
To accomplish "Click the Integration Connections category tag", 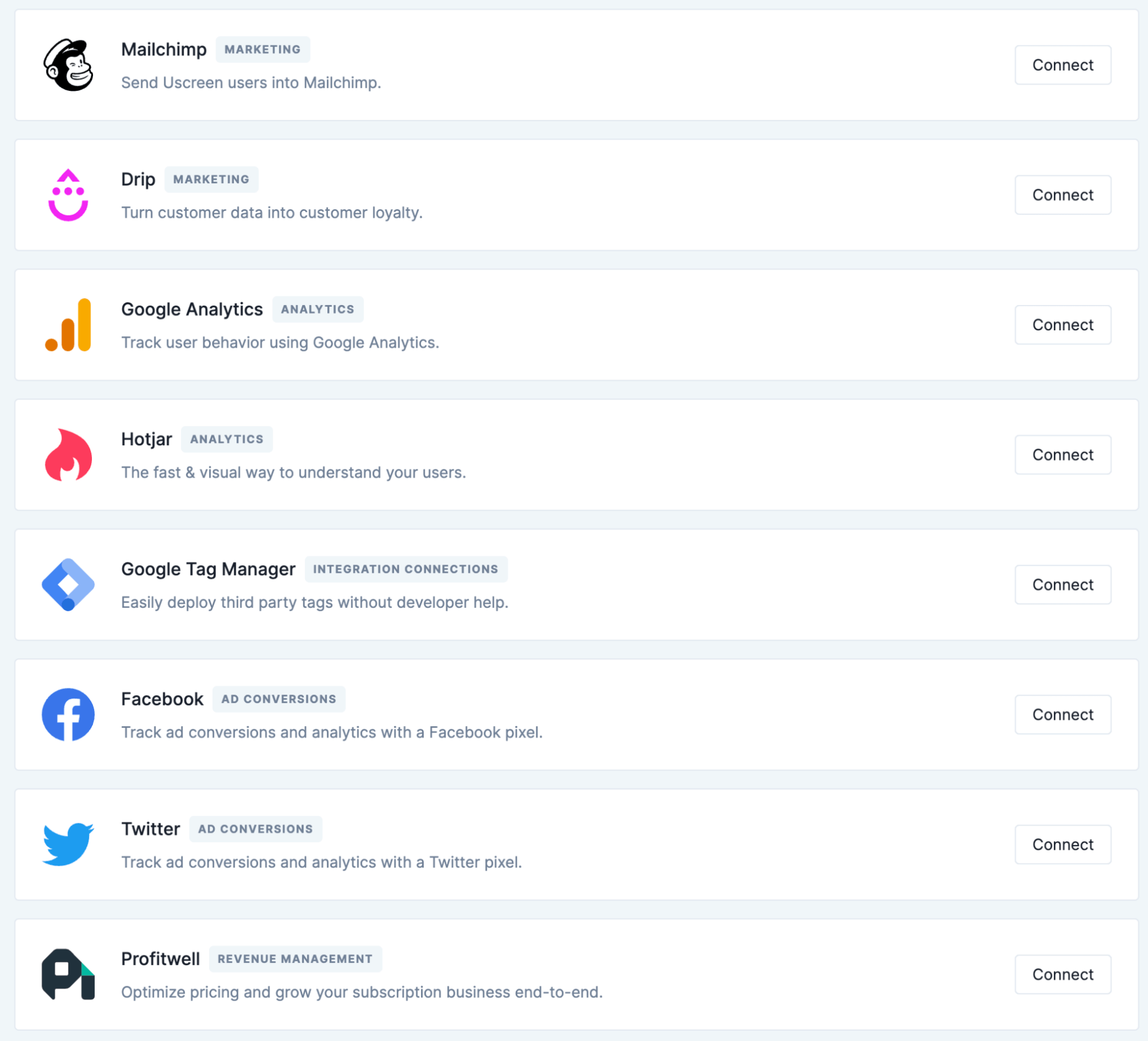I will coord(405,569).
